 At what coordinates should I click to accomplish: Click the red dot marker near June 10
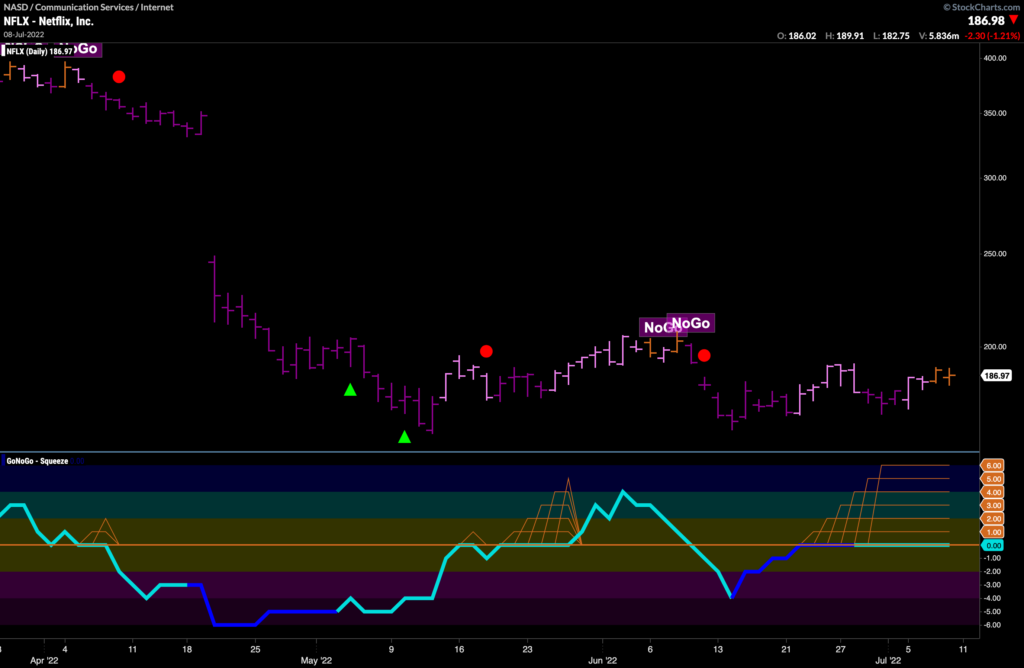[704, 355]
